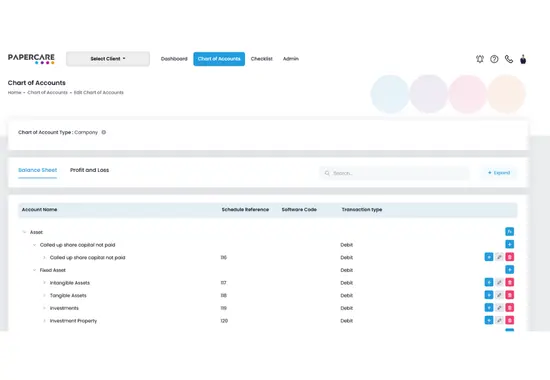Image resolution: width=550 pixels, height=380 pixels.
Task: Follow the Chart of Accounts breadcrumb link
Action: pos(47,93)
